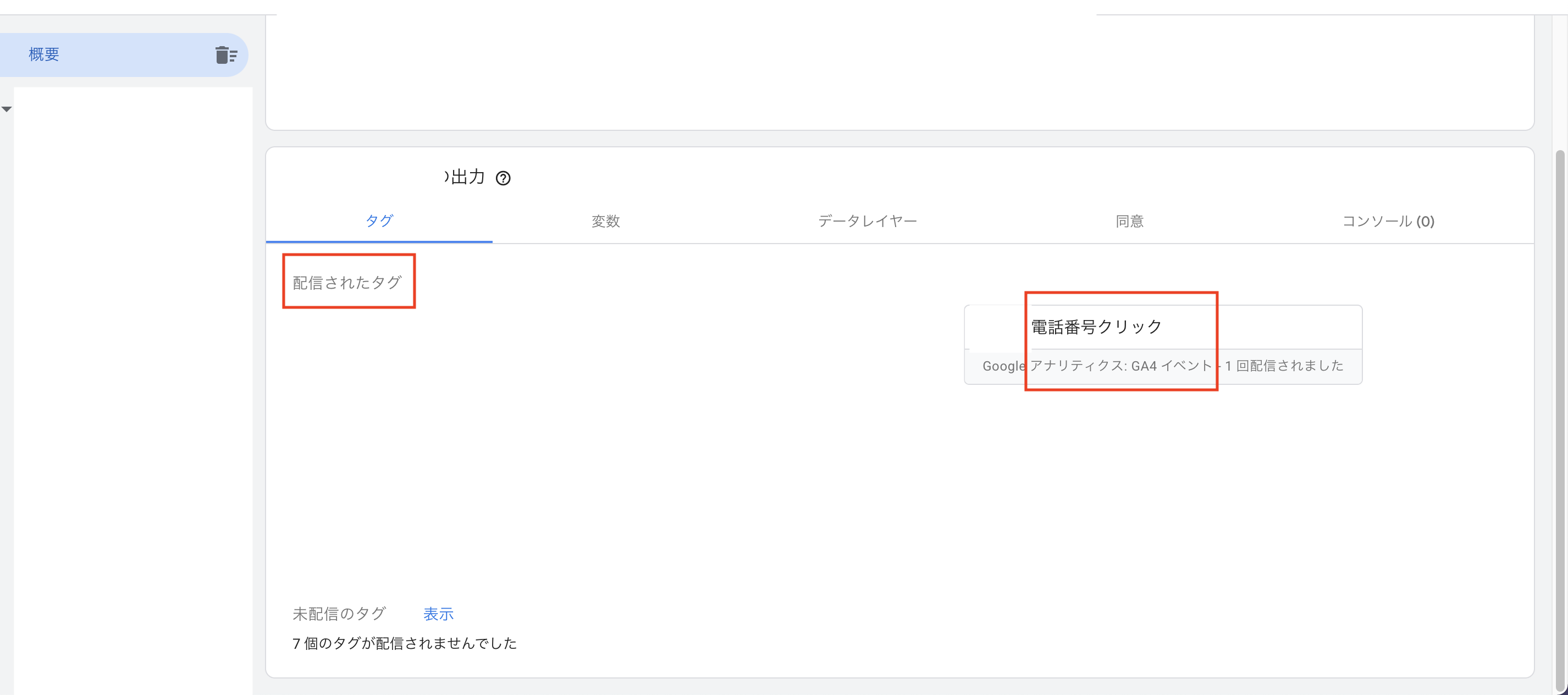Open the 変数 tab
The height and width of the screenshot is (695, 1568).
pos(605,221)
